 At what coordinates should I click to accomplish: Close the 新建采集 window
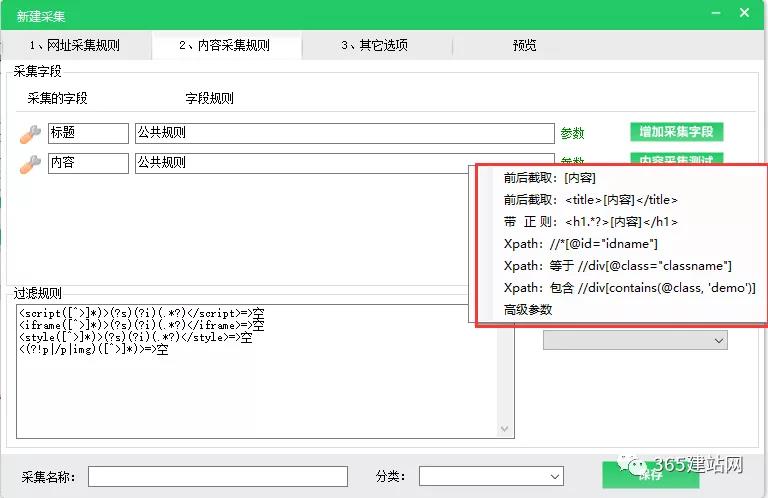[744, 13]
